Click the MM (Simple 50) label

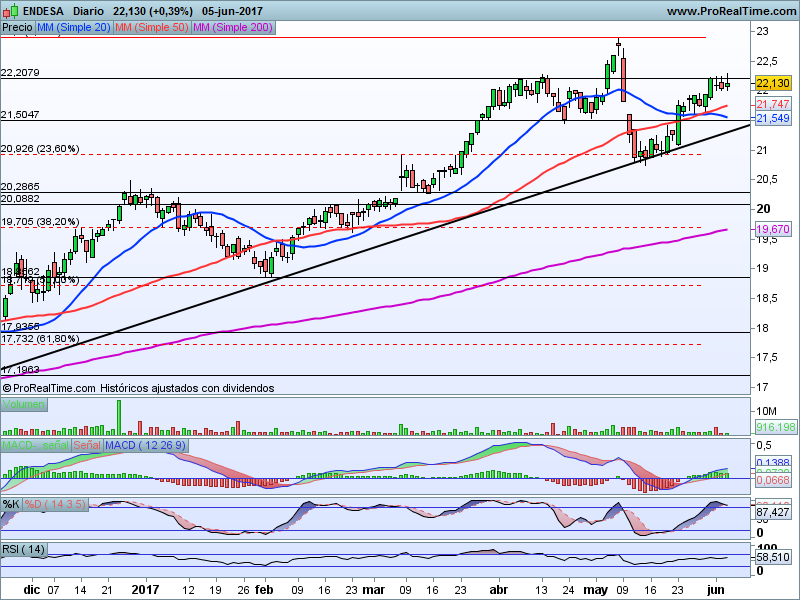point(150,29)
